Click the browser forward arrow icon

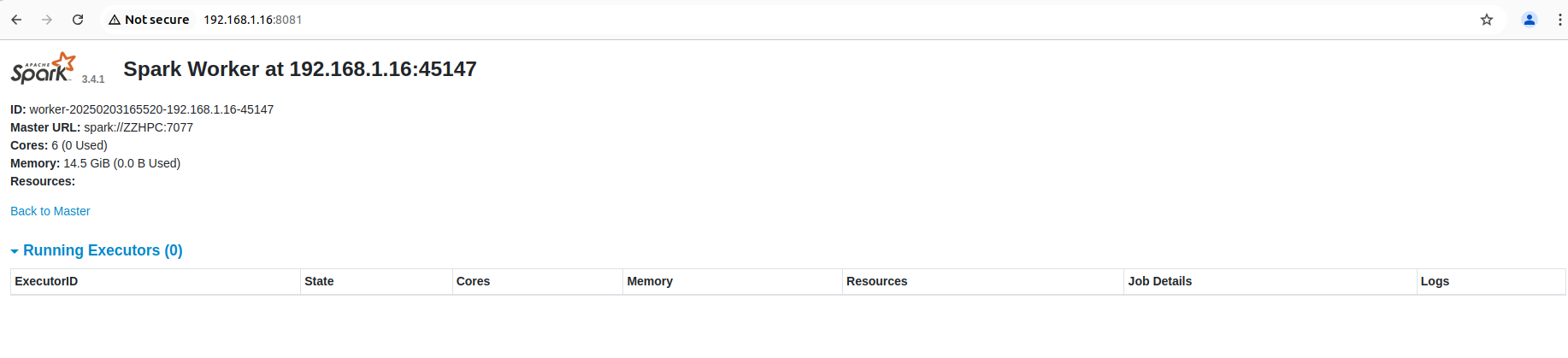pos(47,20)
